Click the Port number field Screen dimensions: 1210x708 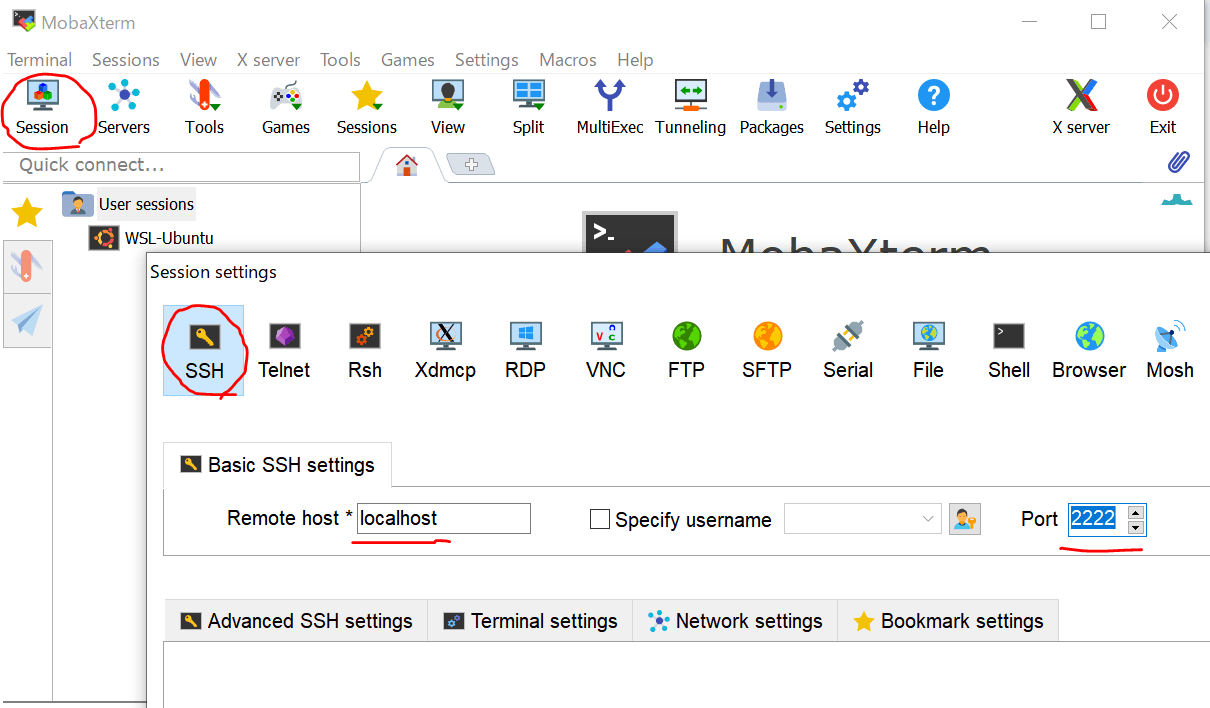[x=1097, y=519]
